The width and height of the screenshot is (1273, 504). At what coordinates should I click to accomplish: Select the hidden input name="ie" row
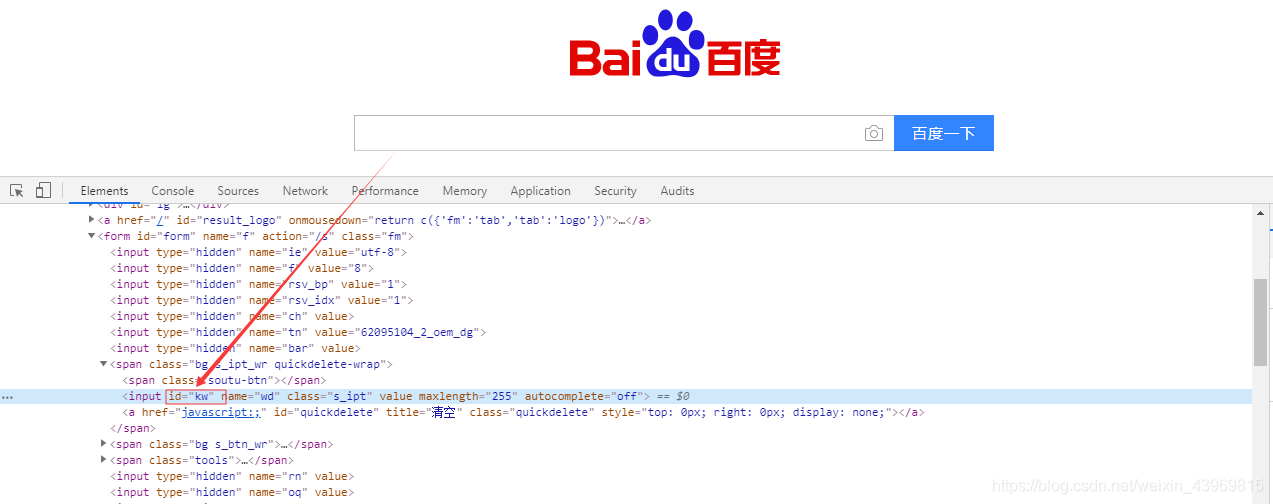point(626,252)
